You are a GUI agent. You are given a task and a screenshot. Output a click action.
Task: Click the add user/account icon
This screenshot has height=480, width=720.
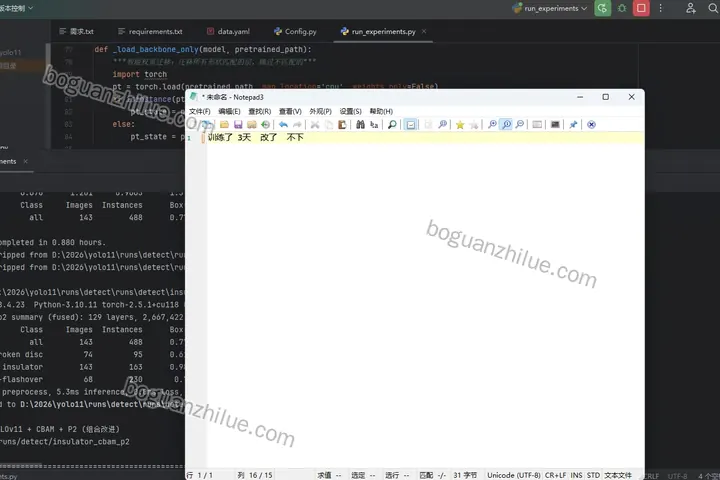[x=691, y=8]
